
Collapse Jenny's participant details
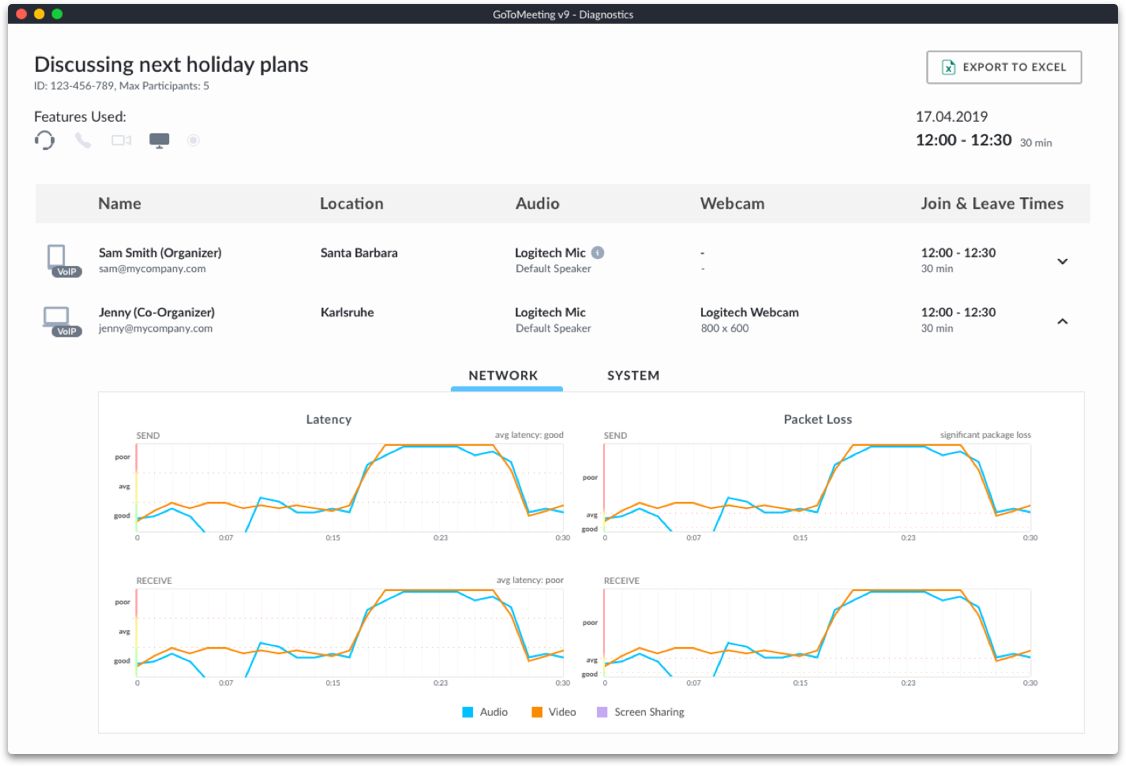(x=1062, y=321)
